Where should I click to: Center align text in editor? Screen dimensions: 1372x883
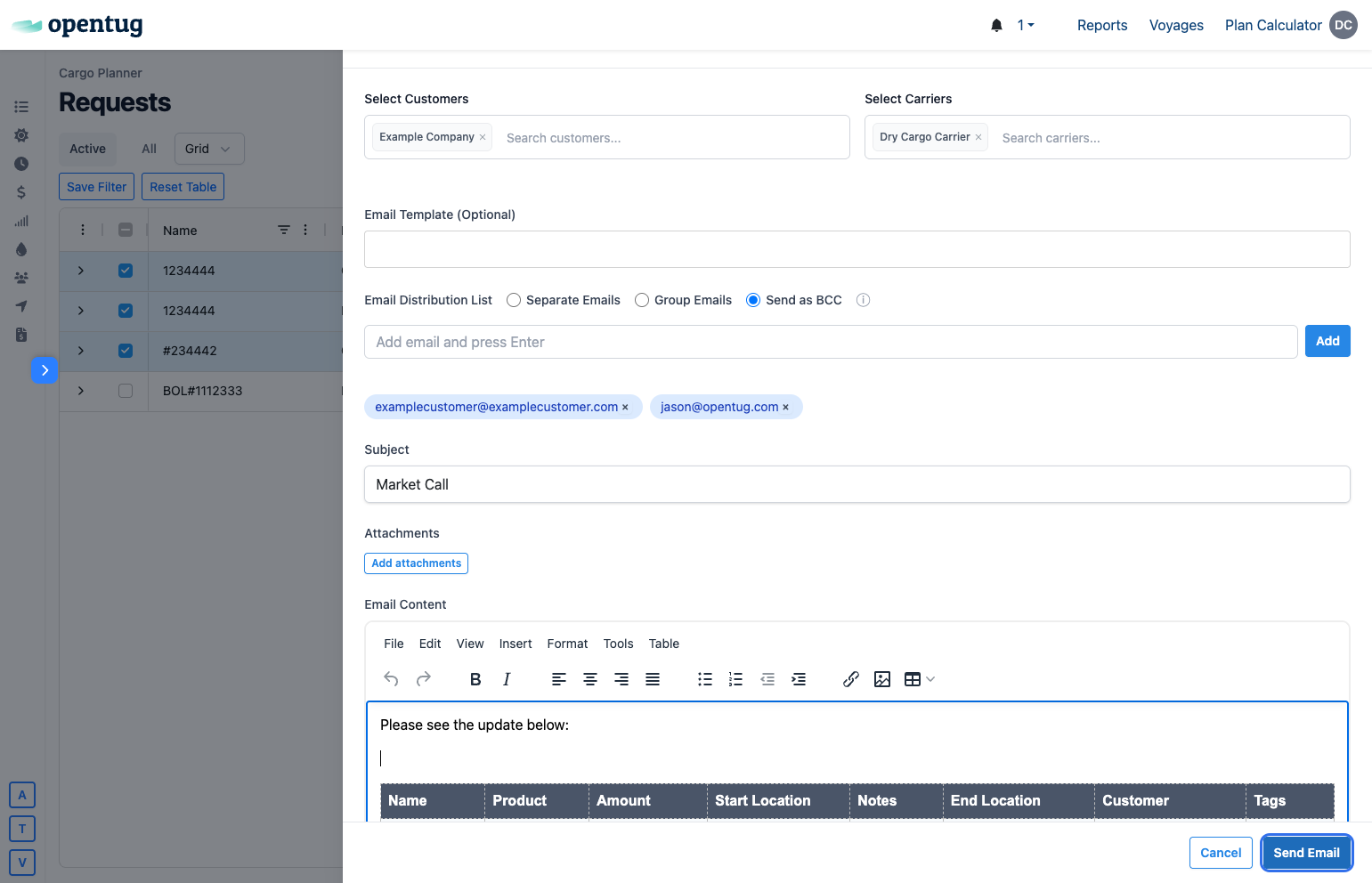[x=590, y=679]
